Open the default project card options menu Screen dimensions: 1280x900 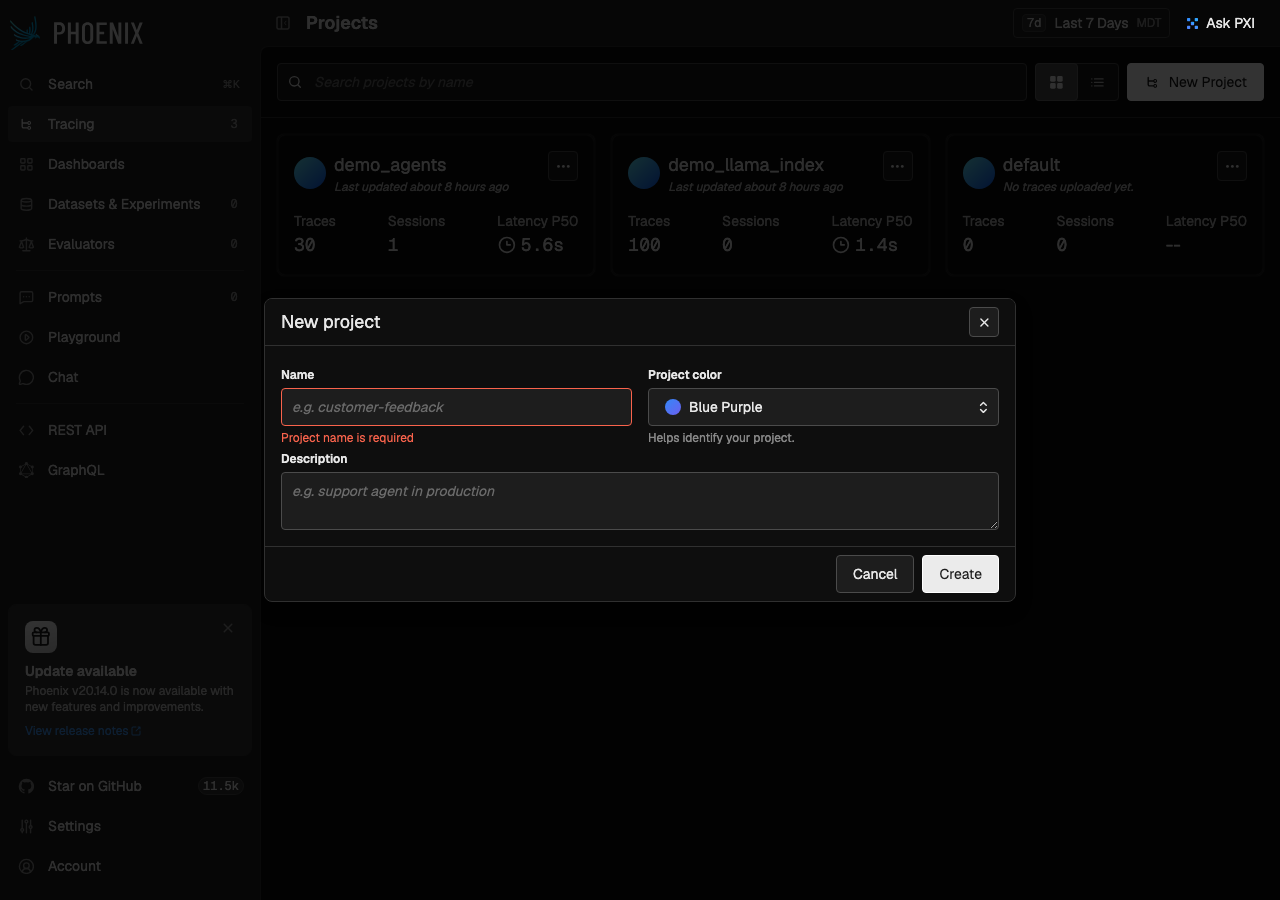coord(1232,166)
